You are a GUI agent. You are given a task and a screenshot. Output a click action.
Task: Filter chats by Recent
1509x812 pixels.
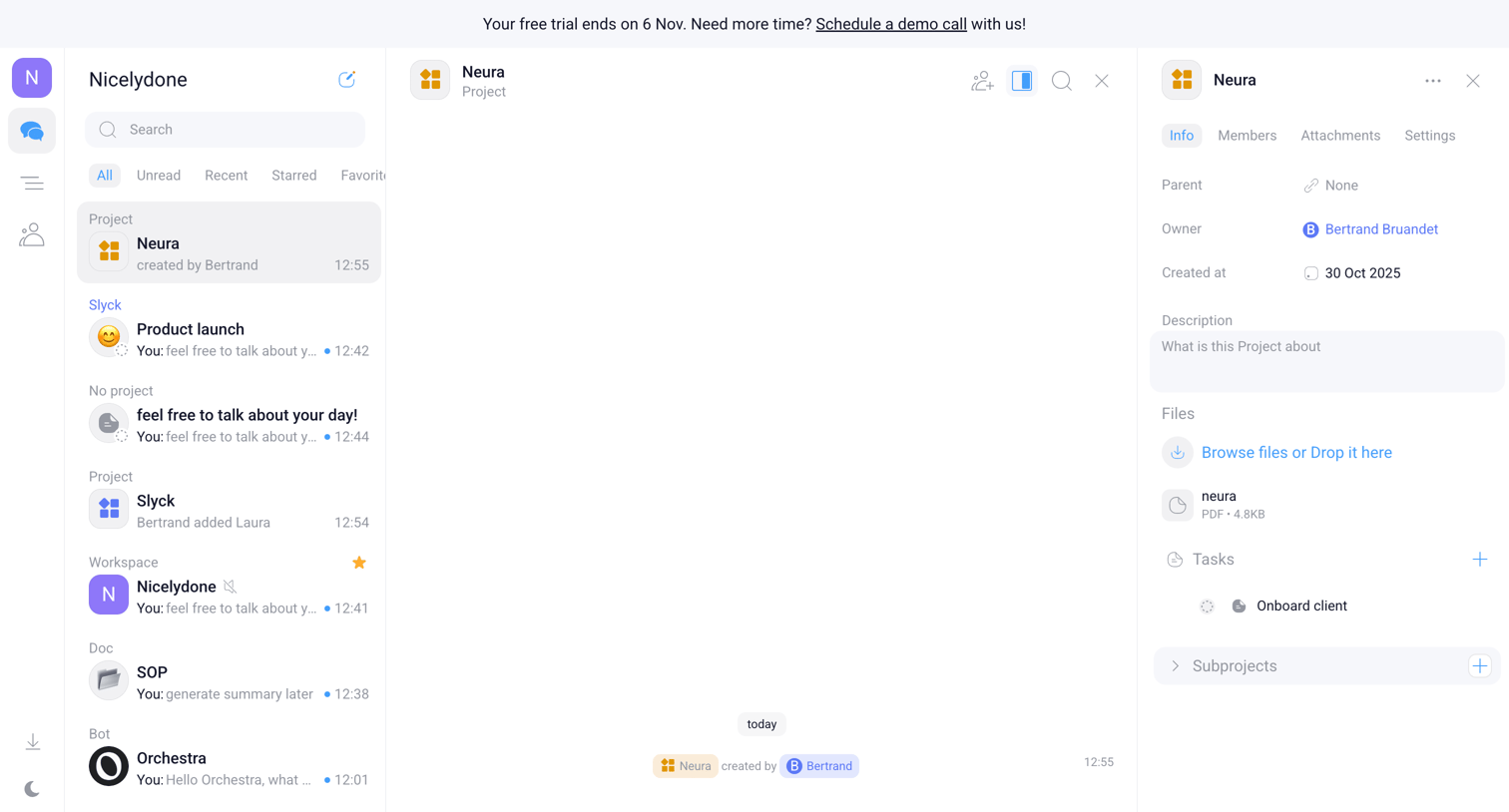(226, 176)
